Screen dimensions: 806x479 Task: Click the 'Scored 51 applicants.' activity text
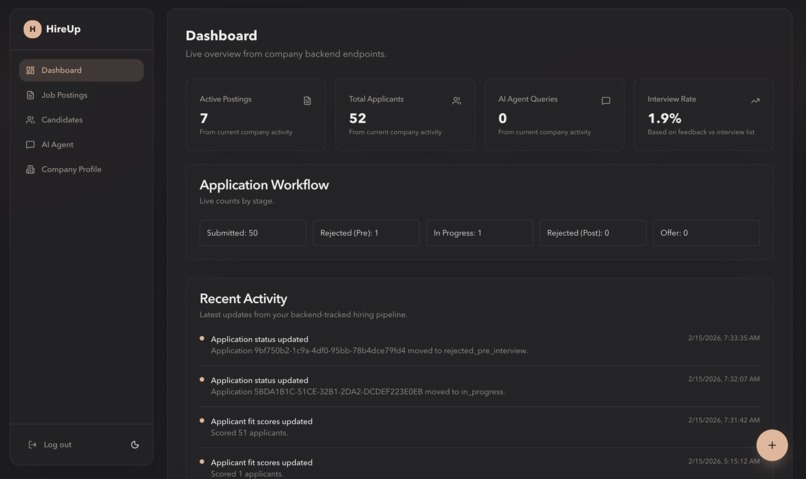249,433
